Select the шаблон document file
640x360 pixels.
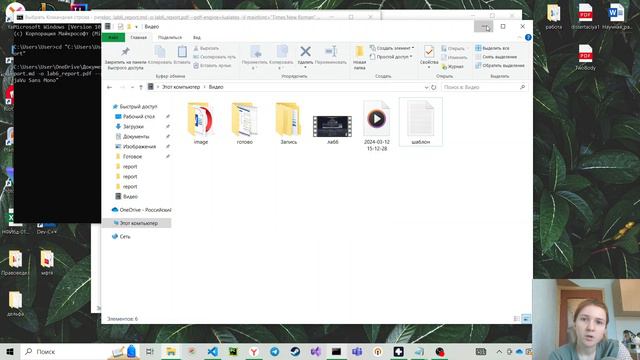421,122
